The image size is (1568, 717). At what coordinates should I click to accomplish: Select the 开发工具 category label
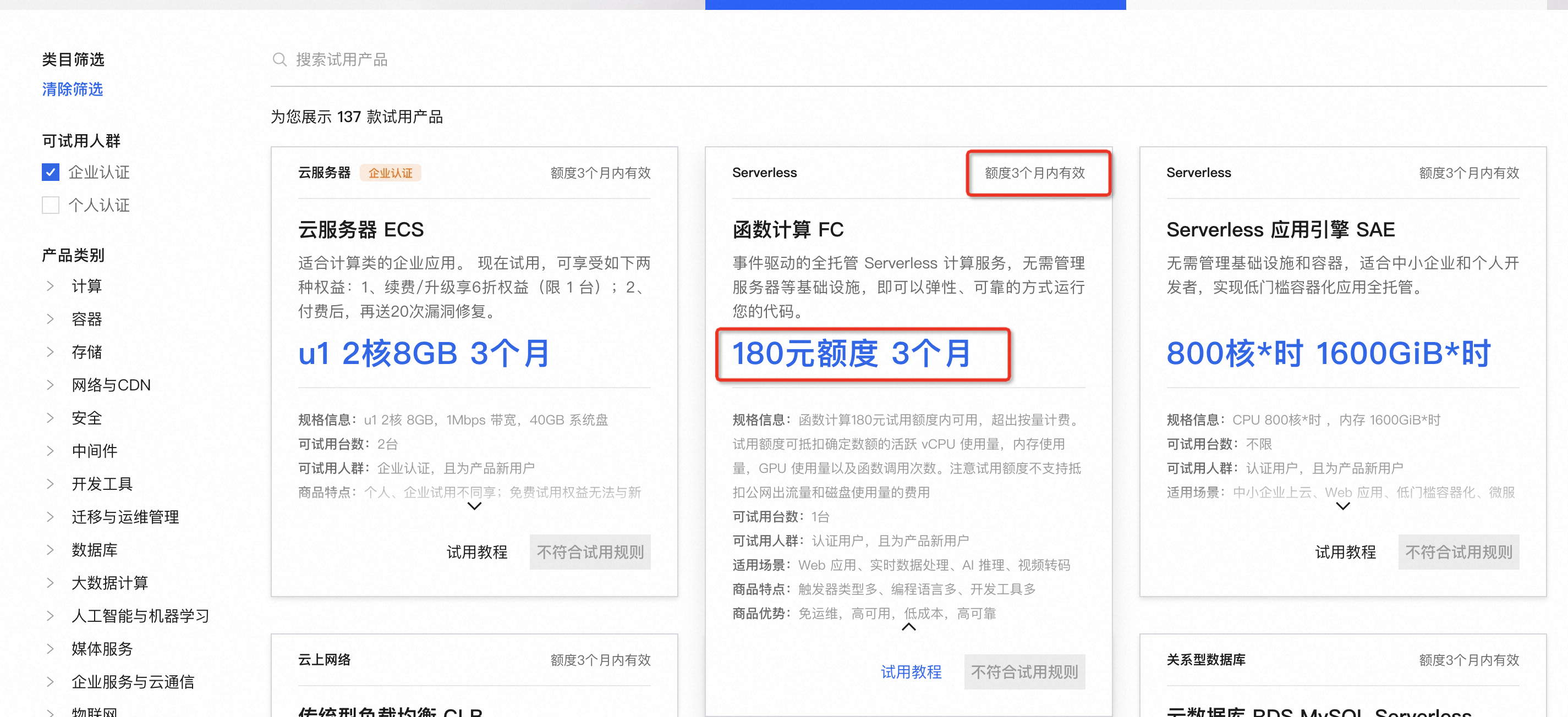102,484
